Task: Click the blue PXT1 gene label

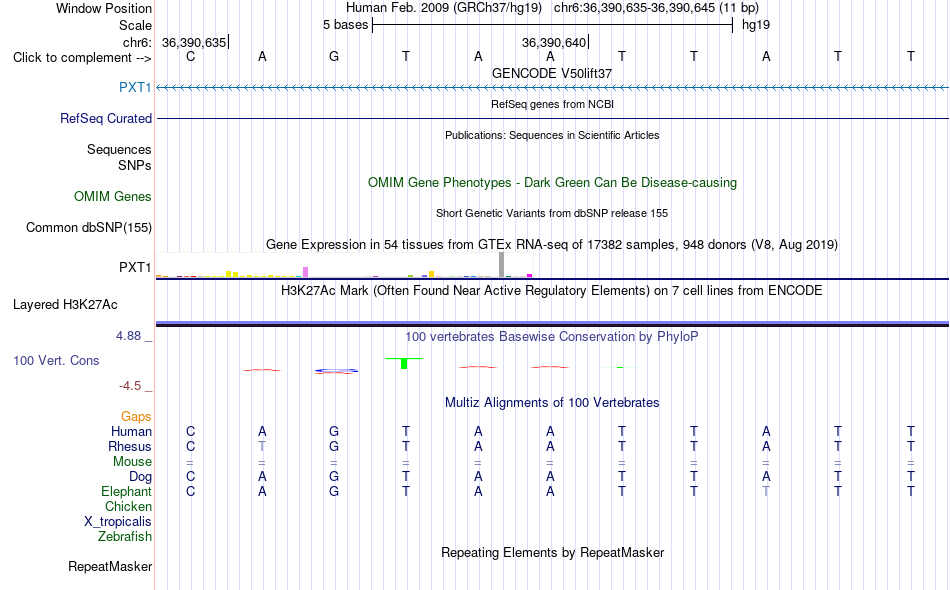Action: pyautogui.click(x=135, y=87)
